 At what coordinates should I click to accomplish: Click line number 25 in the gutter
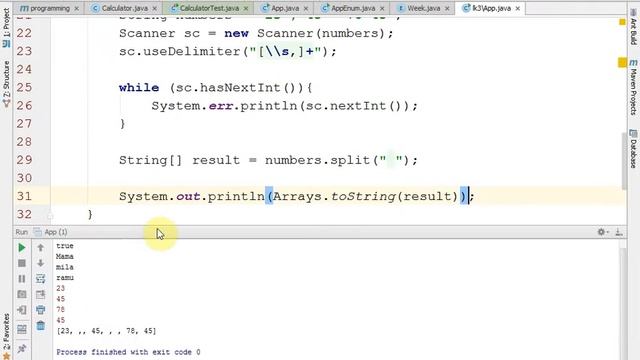(x=24, y=87)
